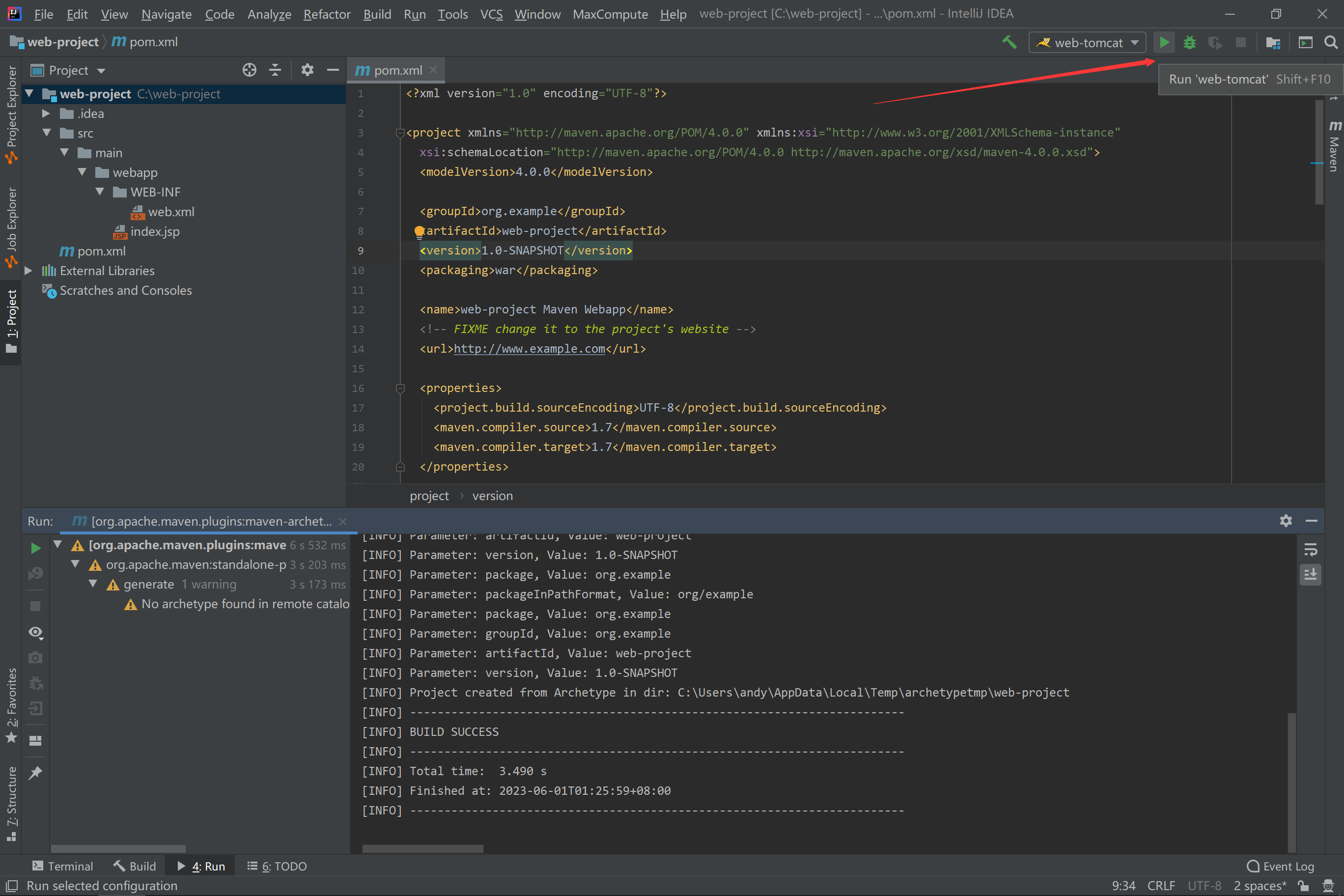
Task: Open the Search Everywhere magnifier icon
Action: (x=1331, y=43)
